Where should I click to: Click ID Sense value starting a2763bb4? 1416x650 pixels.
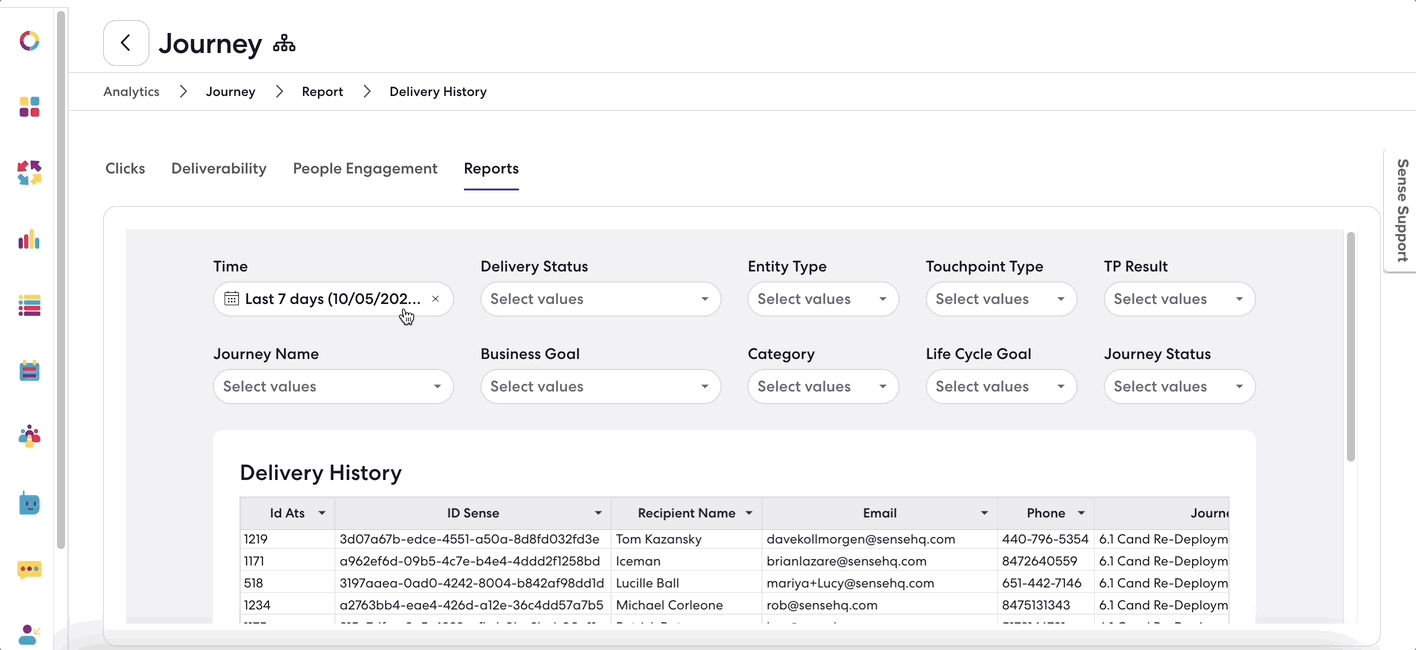coord(471,605)
